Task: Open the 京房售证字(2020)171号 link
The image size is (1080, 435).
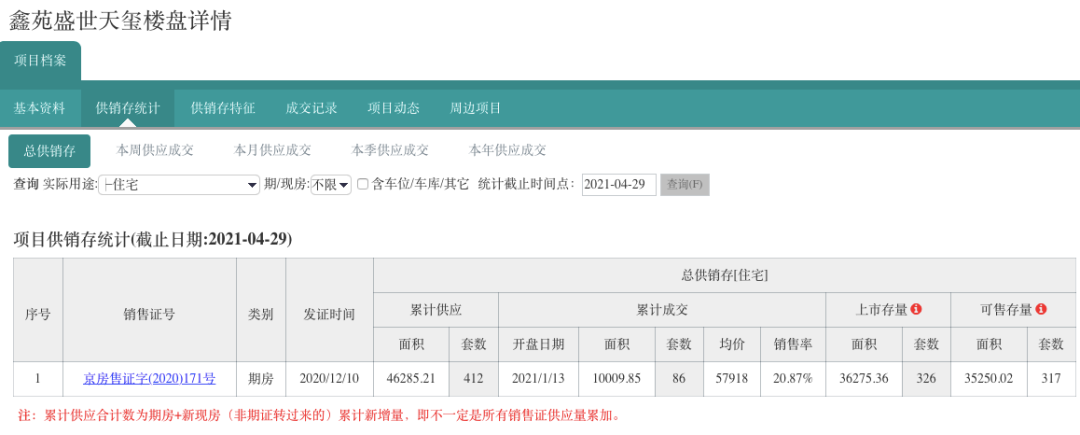Action: coord(149,379)
